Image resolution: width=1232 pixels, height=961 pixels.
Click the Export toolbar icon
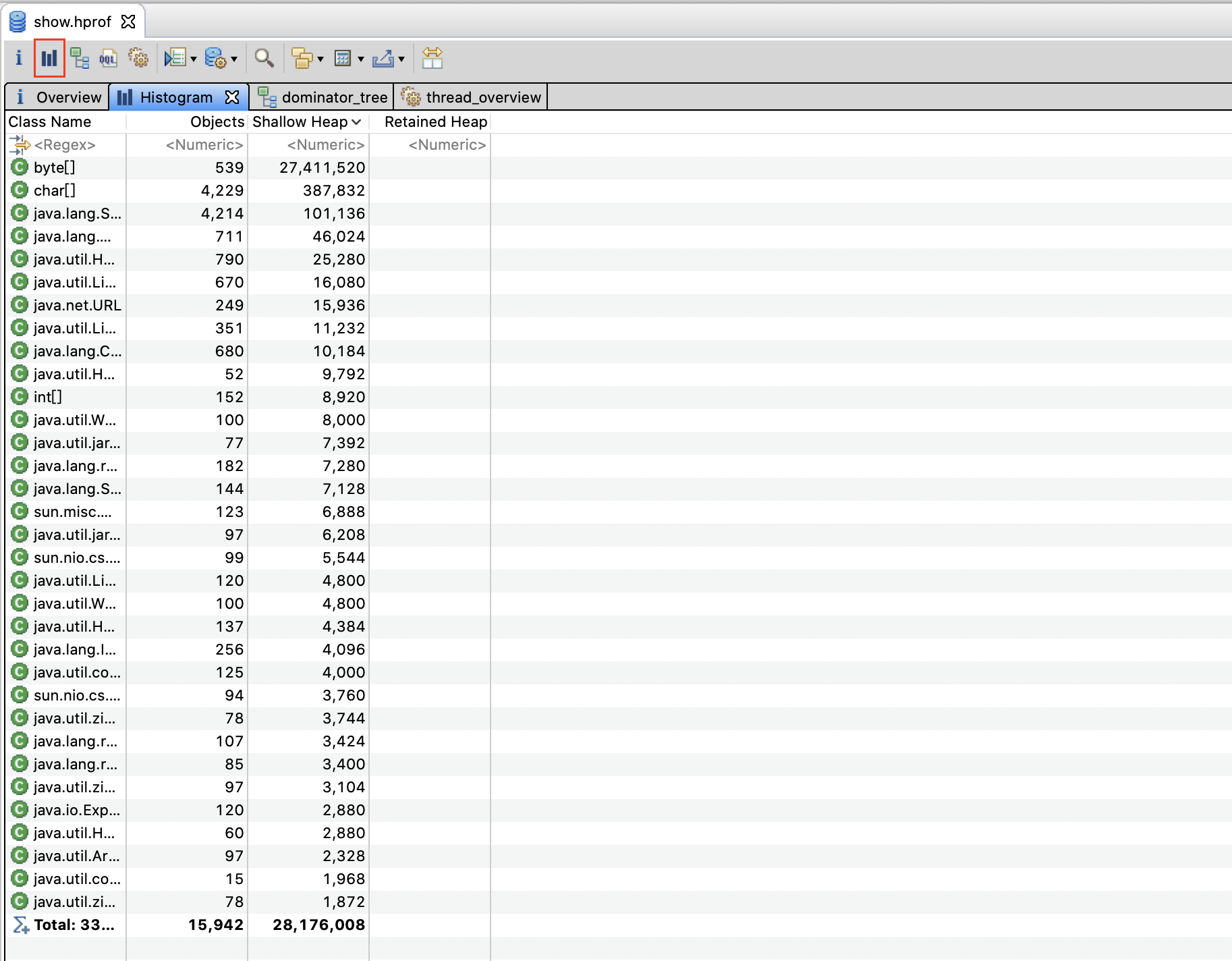[383, 58]
